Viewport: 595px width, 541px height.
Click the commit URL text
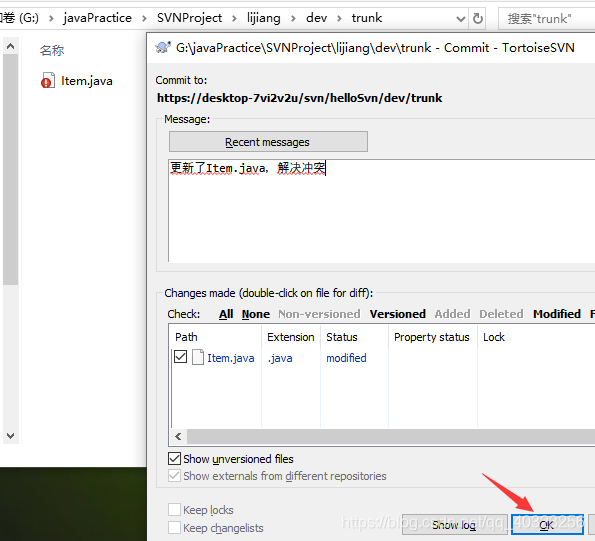click(299, 98)
